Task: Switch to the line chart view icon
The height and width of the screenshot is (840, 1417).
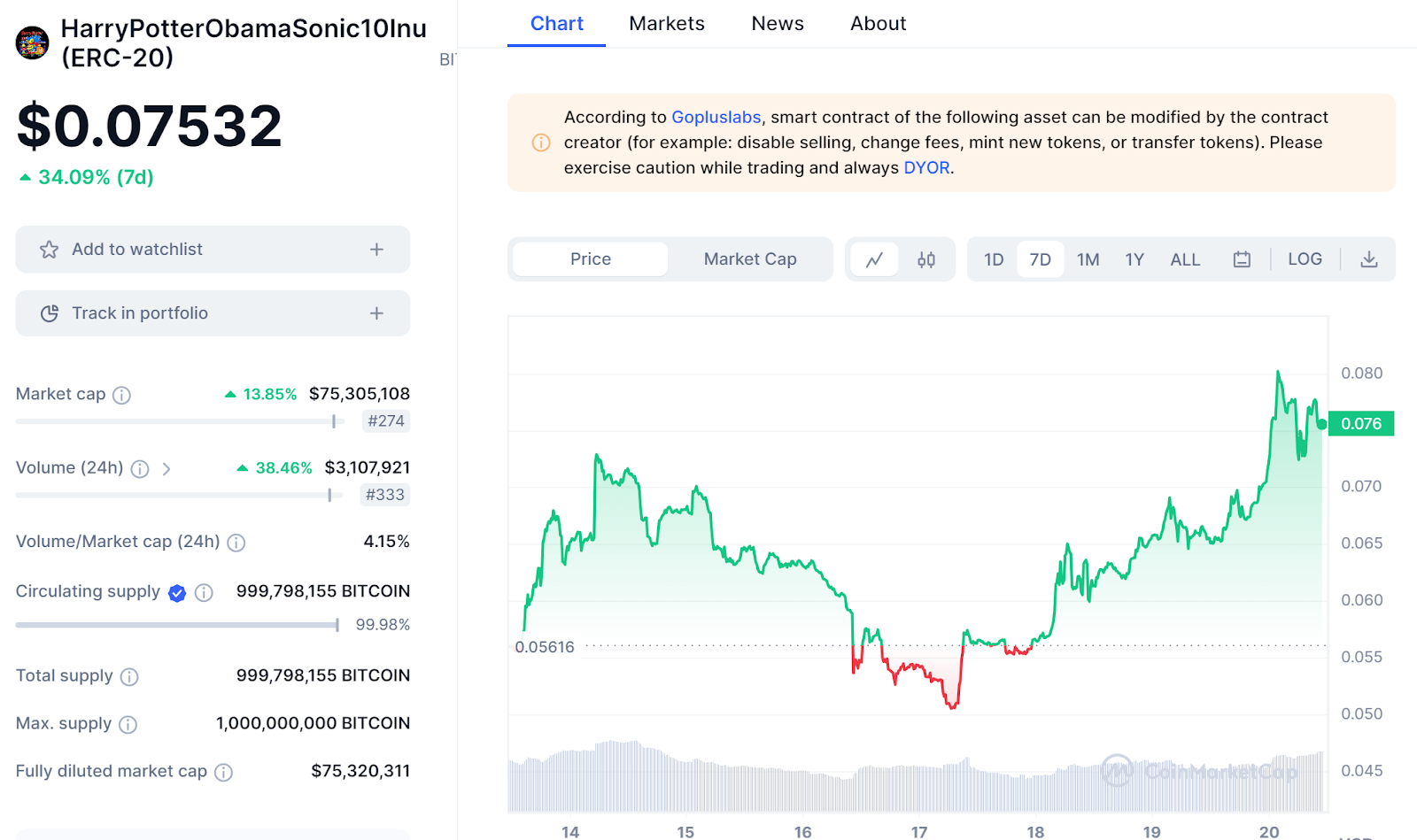Action: pyautogui.click(x=874, y=259)
